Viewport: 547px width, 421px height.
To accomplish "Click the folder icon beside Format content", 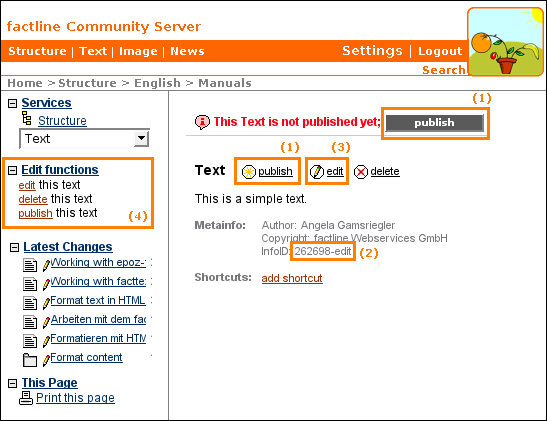I will [30, 360].
